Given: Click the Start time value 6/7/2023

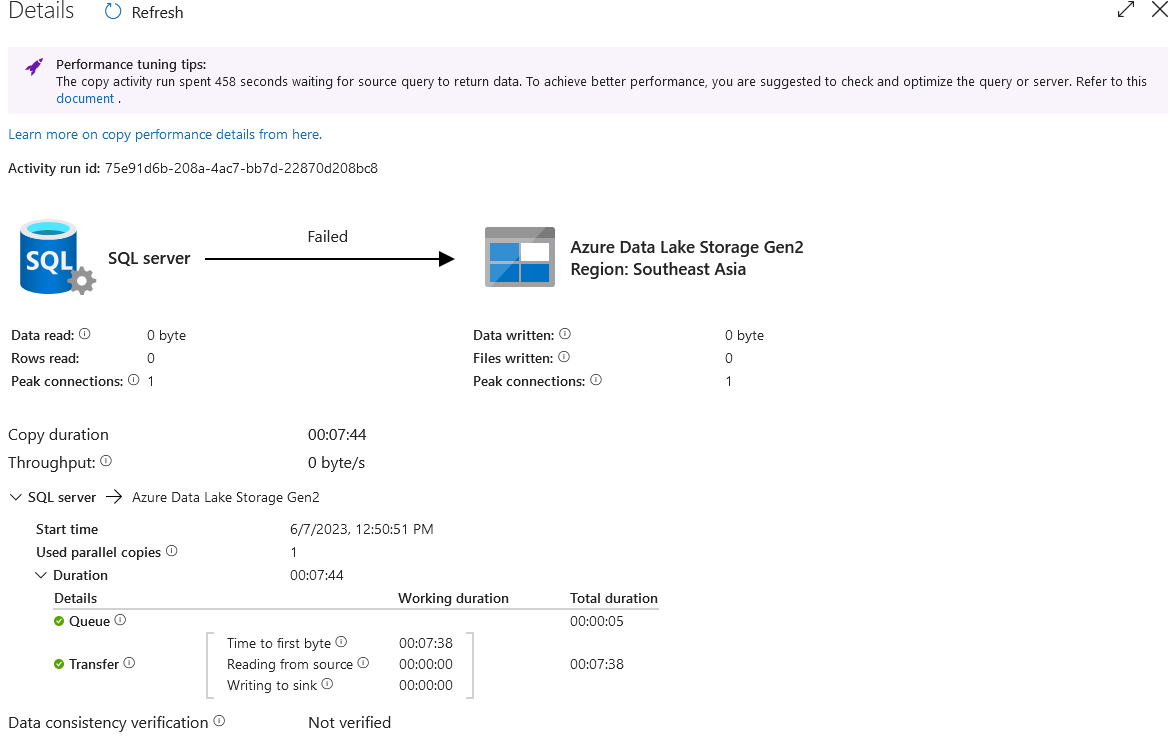Looking at the screenshot, I should [361, 529].
